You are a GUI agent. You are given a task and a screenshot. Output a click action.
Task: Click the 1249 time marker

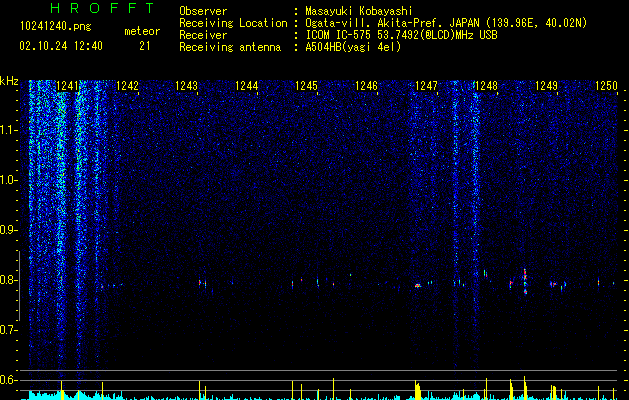(x=546, y=85)
